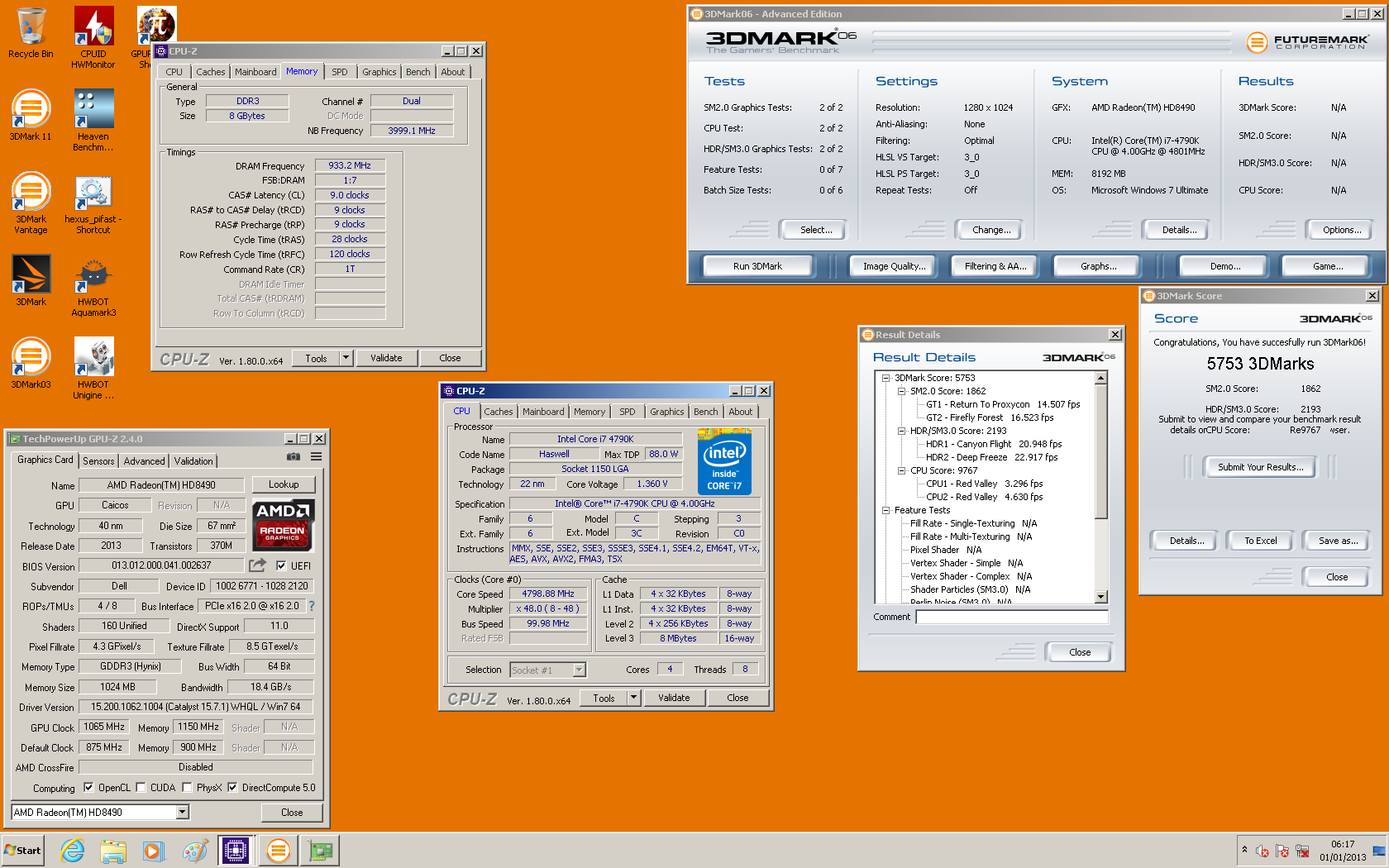Image resolution: width=1389 pixels, height=868 pixels.
Task: Click the Lookup button in GPU-Z
Action: pyautogui.click(x=284, y=484)
